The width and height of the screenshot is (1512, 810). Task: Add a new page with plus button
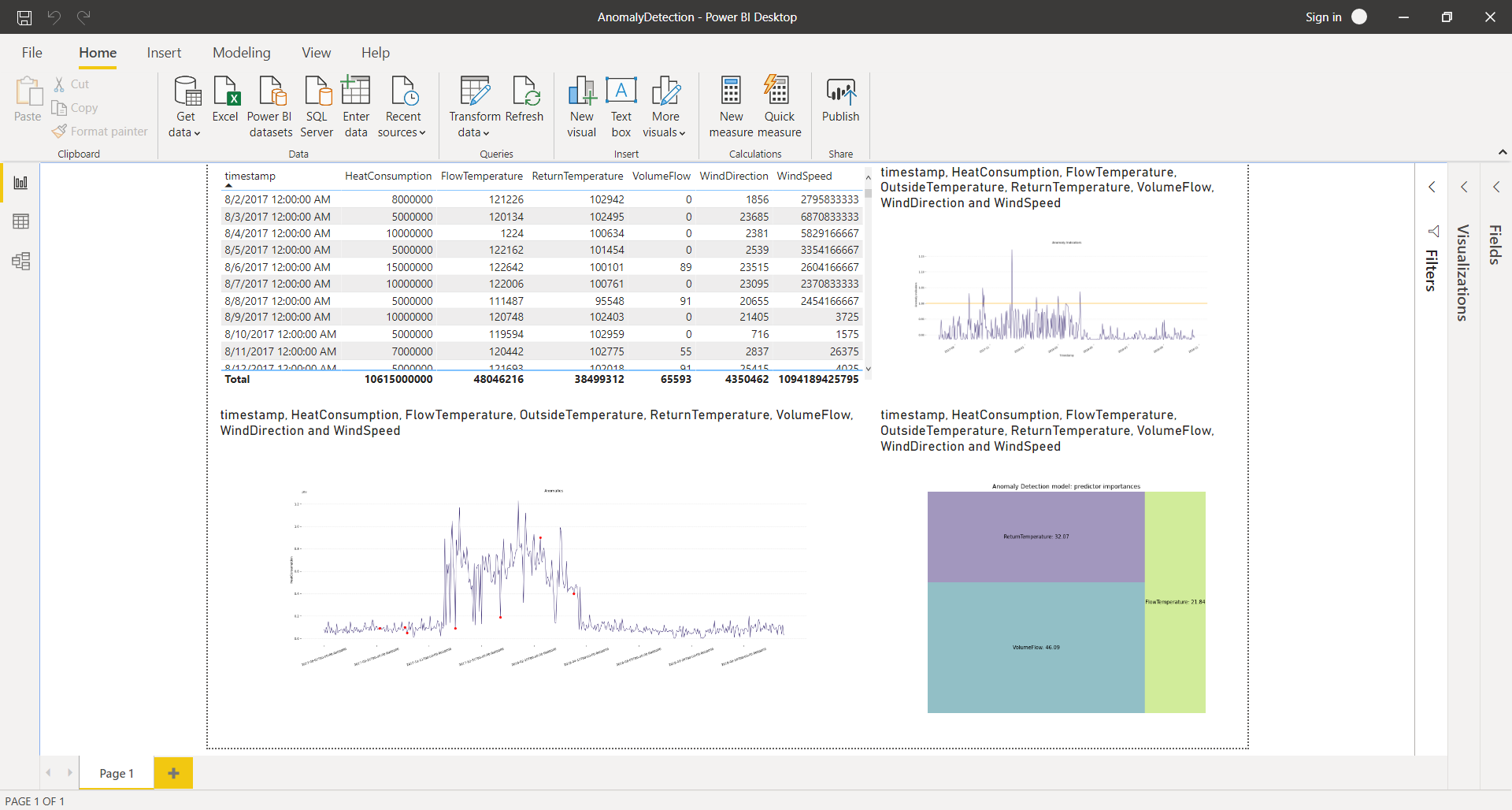coord(173,773)
